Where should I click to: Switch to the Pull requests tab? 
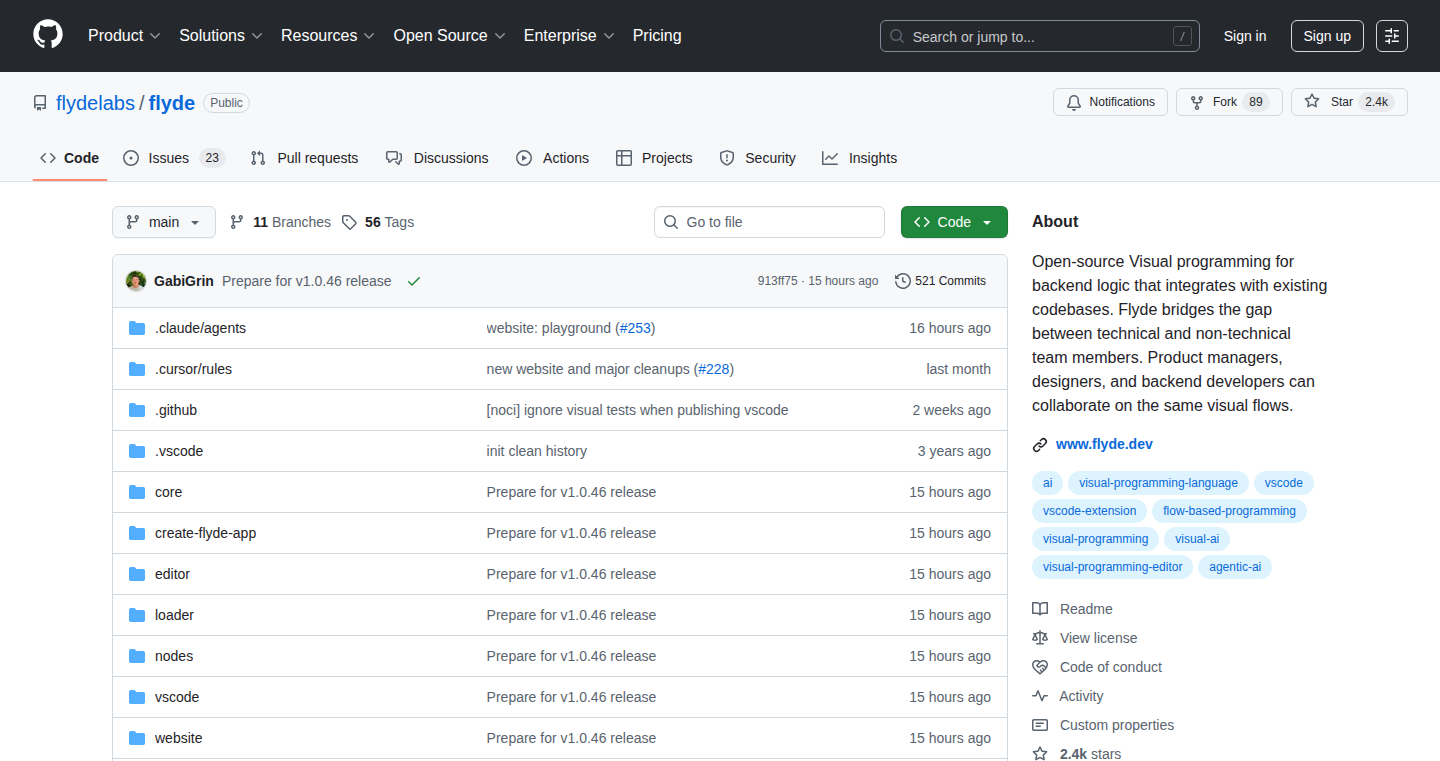[x=304, y=158]
